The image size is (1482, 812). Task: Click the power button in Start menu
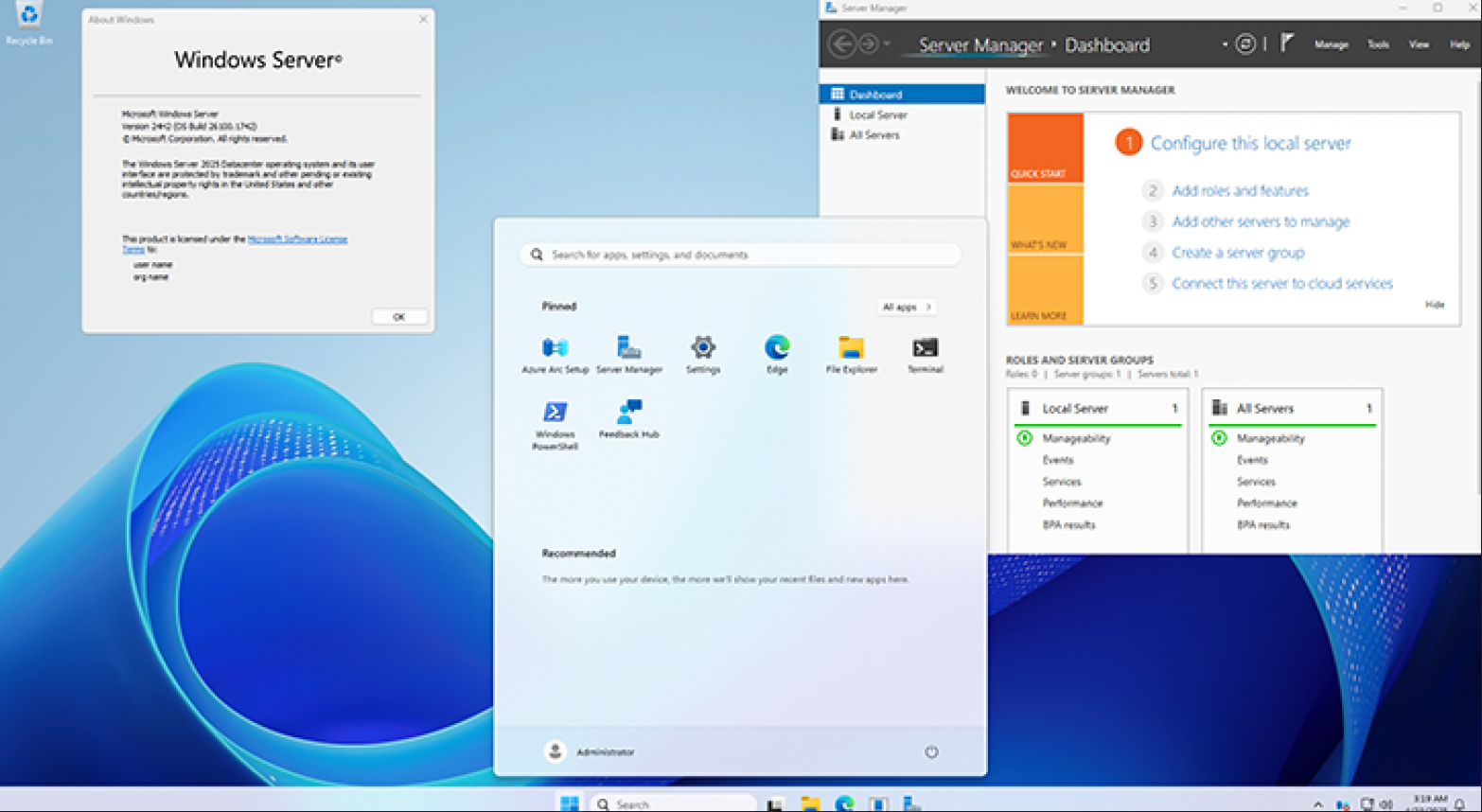click(x=931, y=751)
